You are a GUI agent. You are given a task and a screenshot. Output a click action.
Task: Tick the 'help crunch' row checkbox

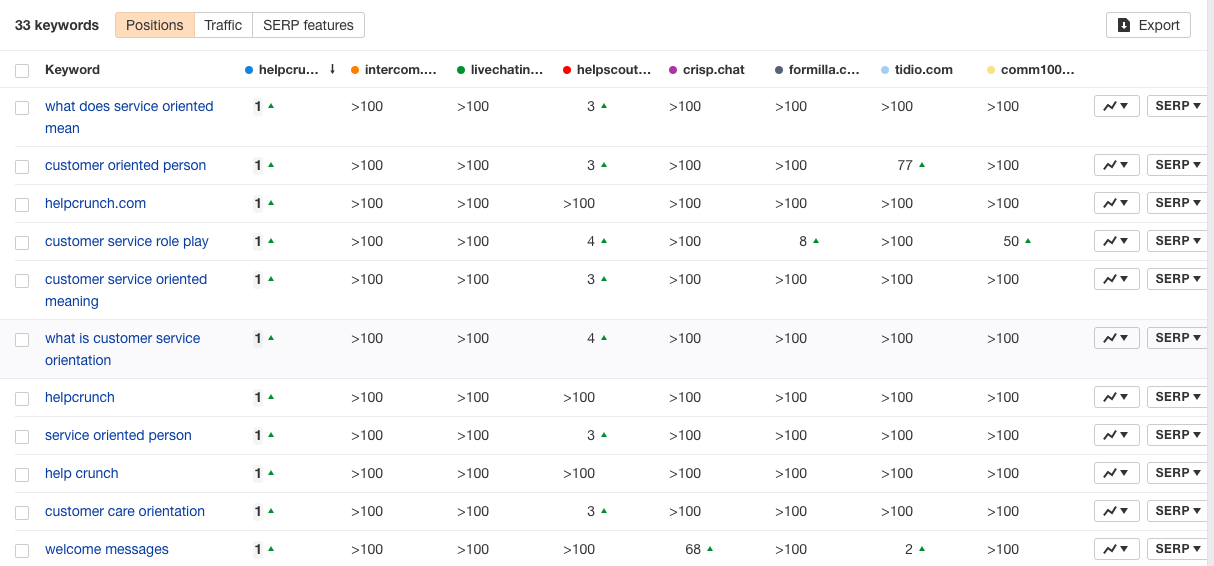click(x=22, y=474)
